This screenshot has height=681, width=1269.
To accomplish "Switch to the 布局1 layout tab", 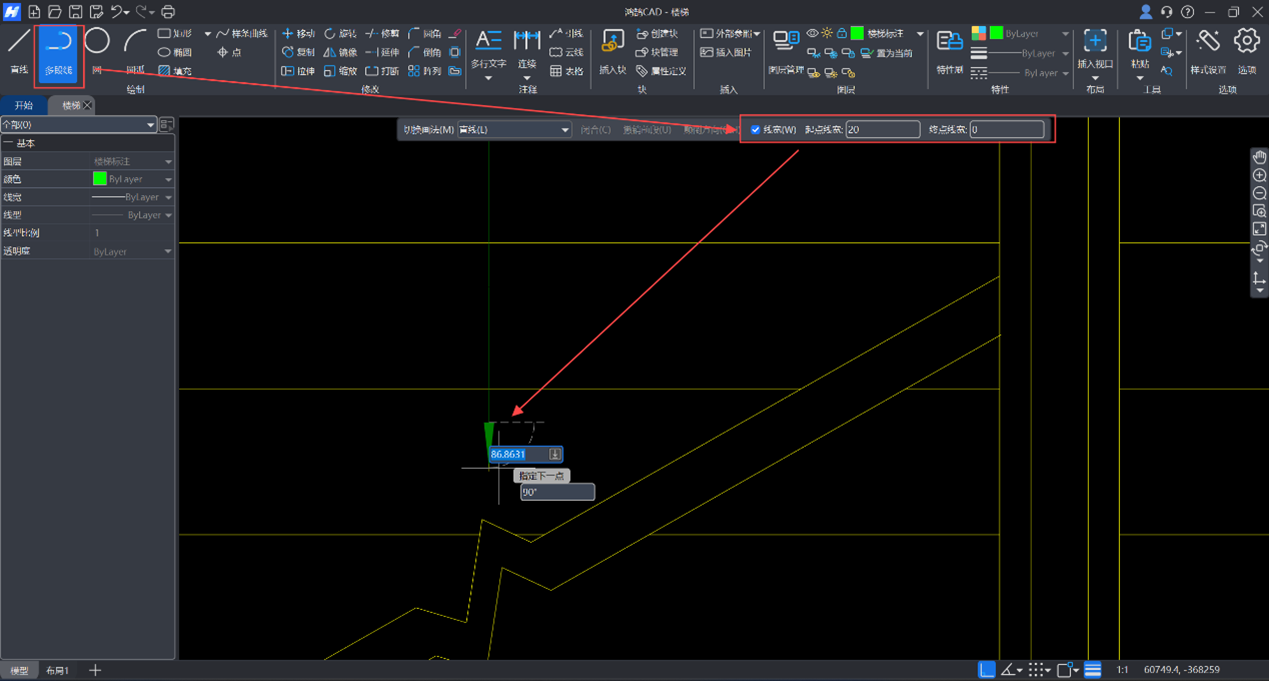I will tap(57, 670).
